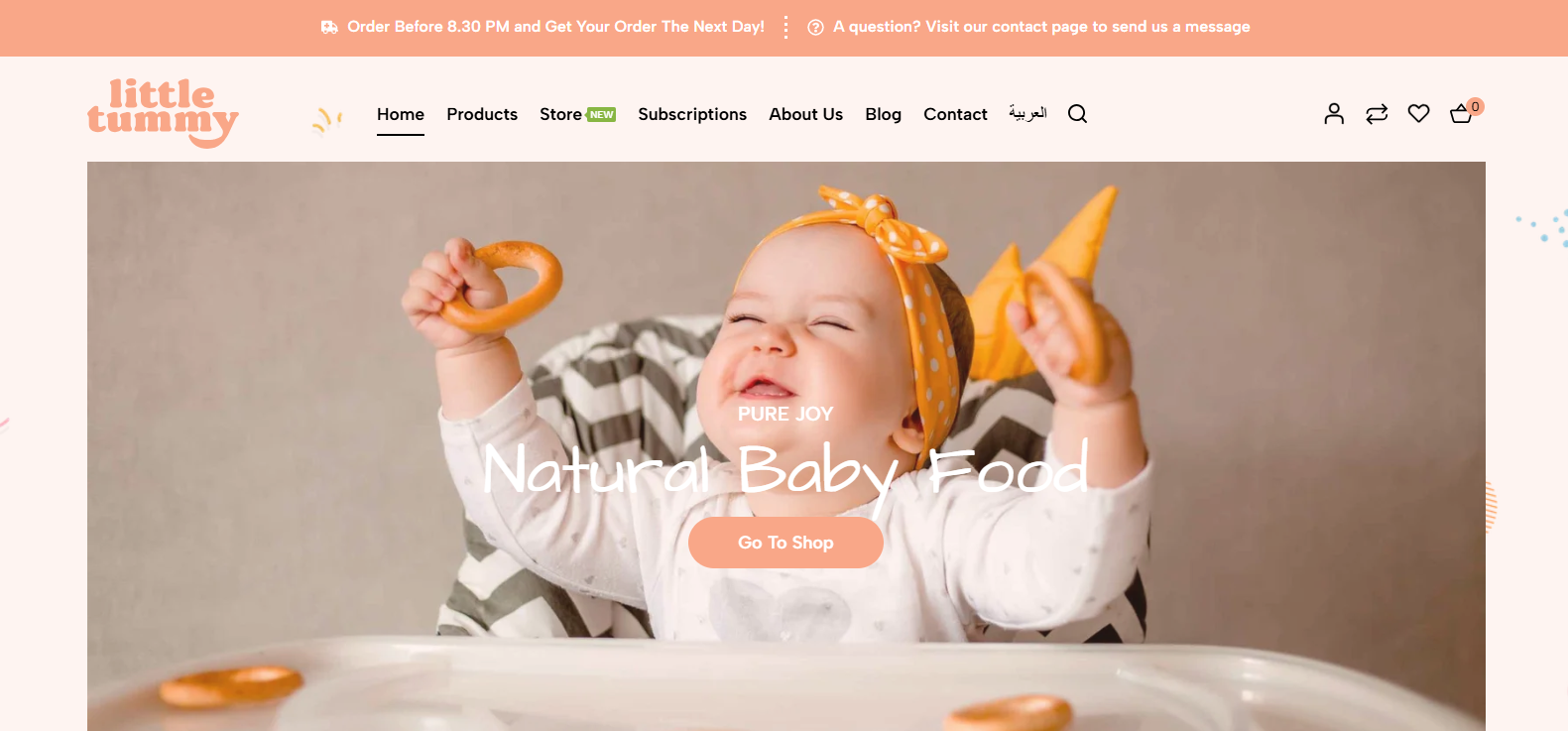Go to the Home menu item
1568x731 pixels.
pos(401,114)
